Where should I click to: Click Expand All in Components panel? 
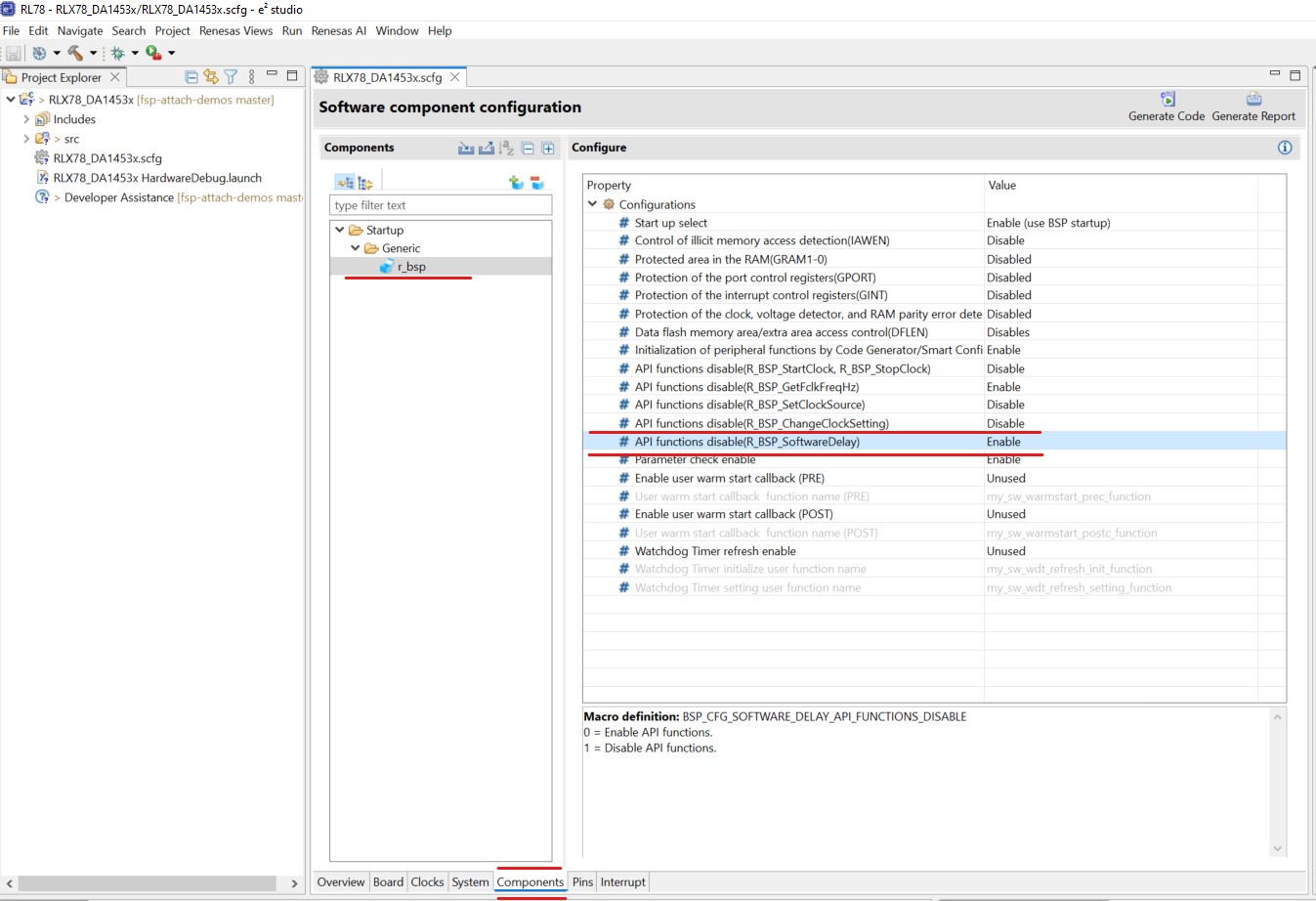548,149
